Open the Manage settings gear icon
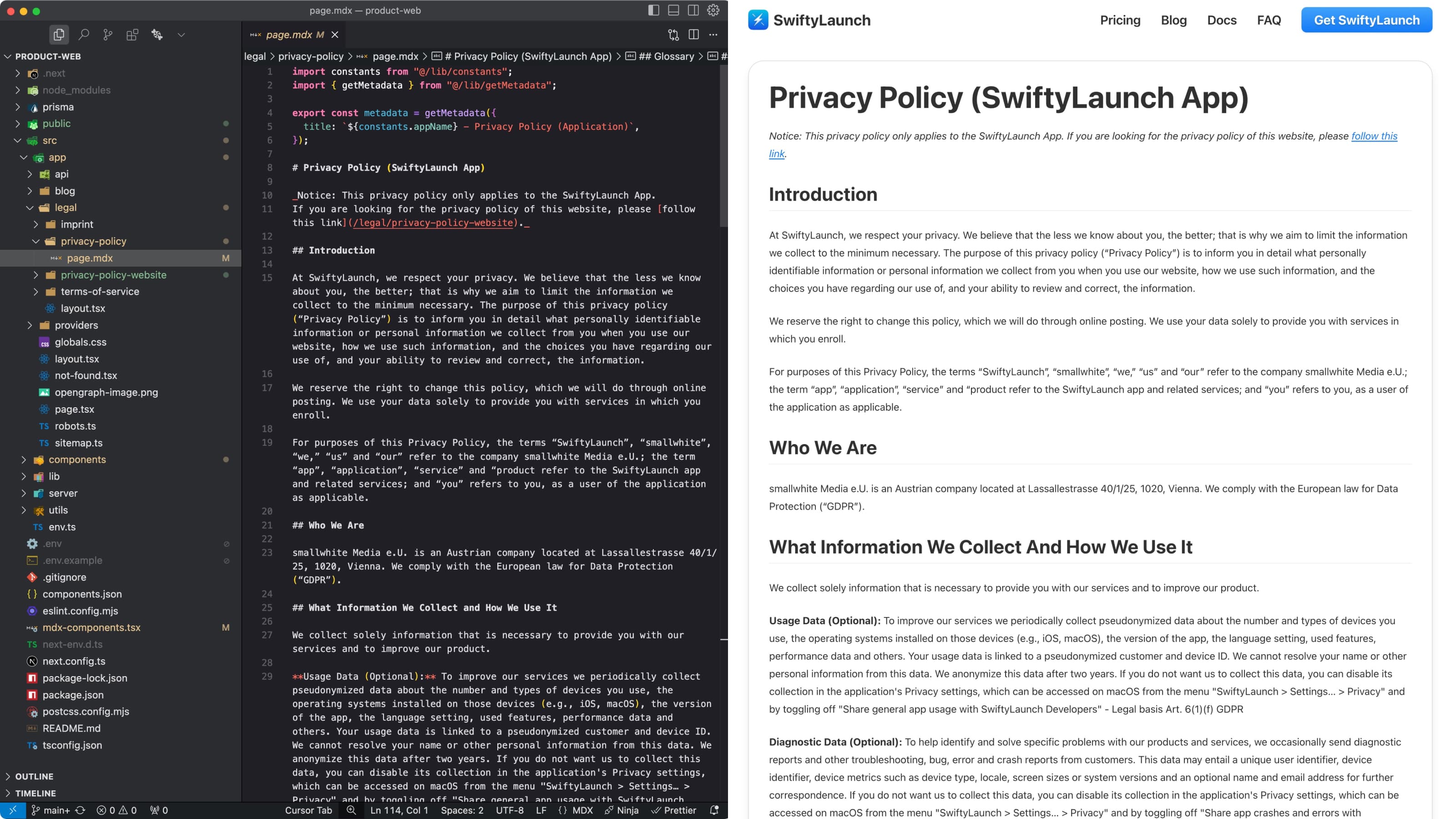Image resolution: width=1456 pixels, height=819 pixels. 713,10
